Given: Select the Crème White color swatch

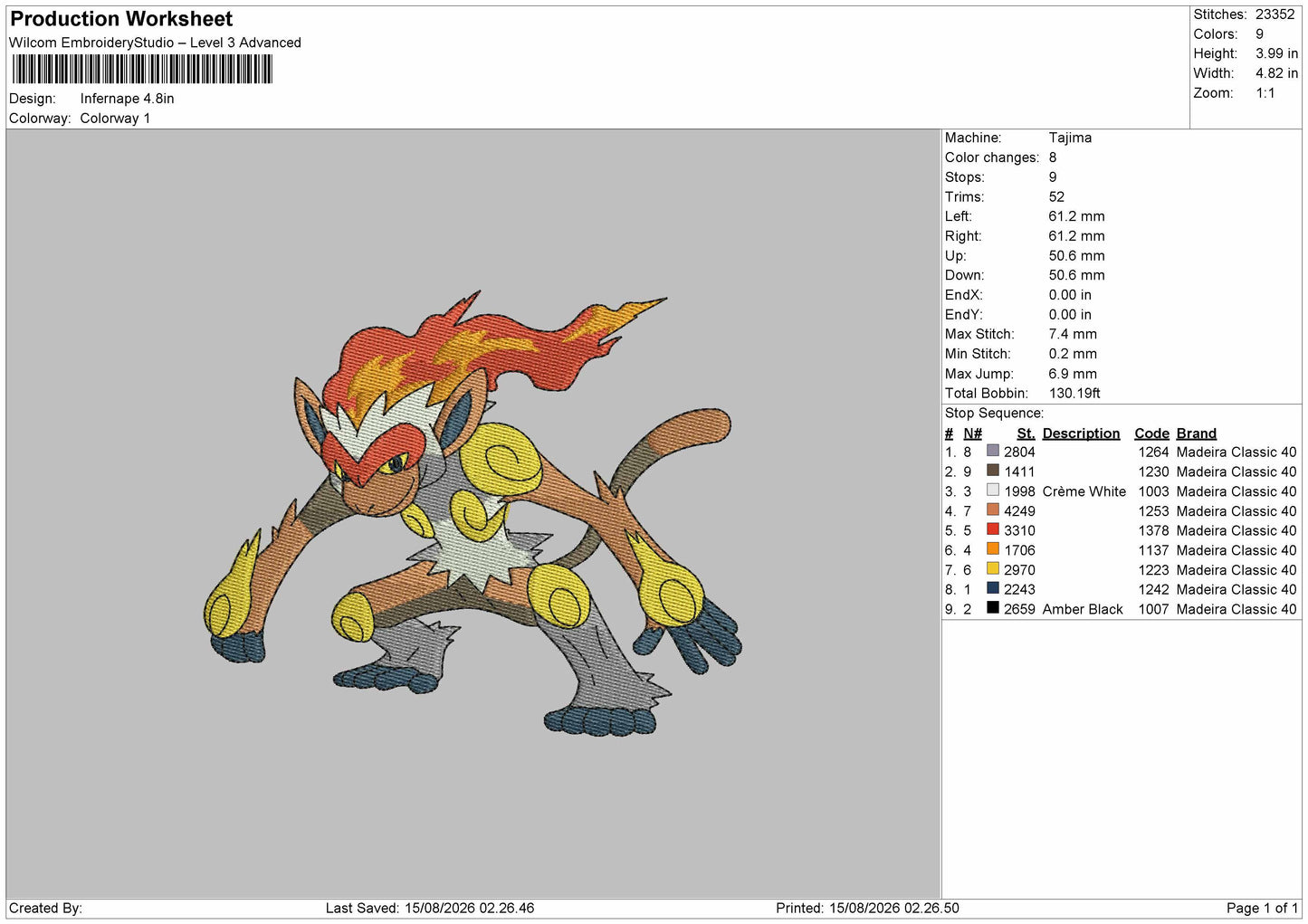Looking at the screenshot, I should [x=993, y=491].
